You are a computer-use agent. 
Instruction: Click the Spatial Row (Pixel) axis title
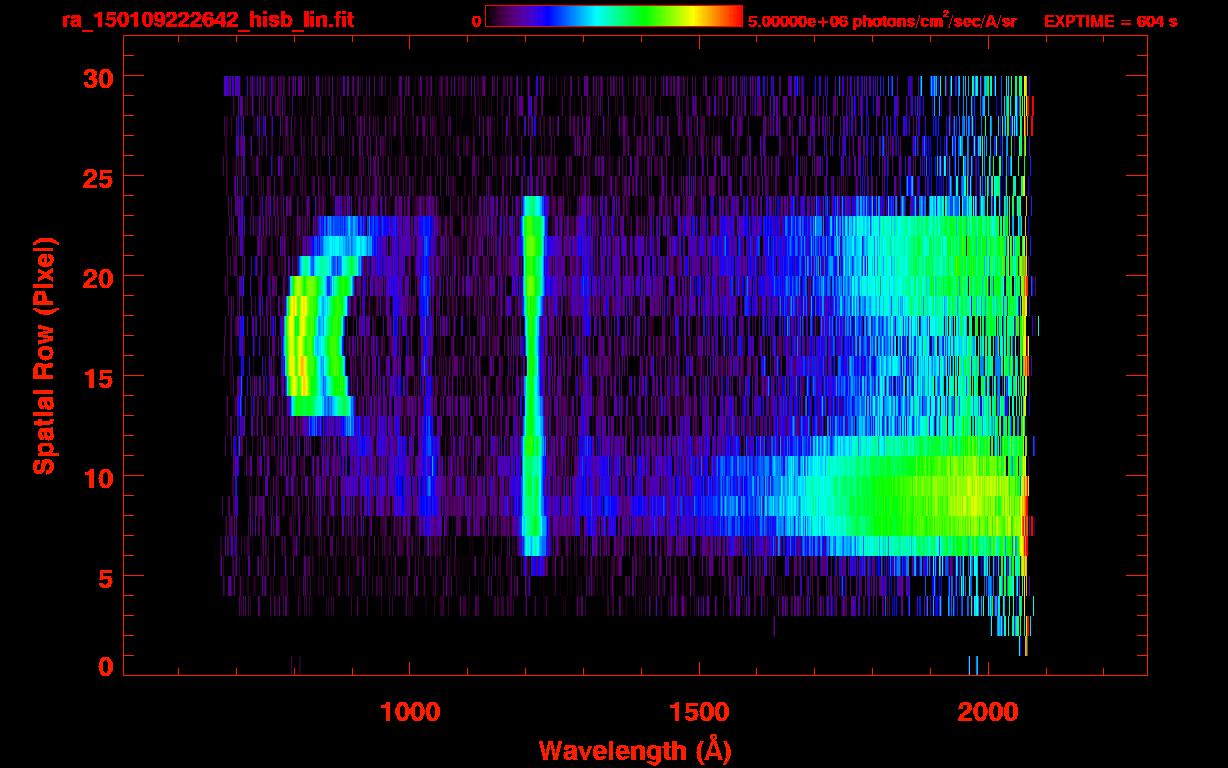pos(44,356)
